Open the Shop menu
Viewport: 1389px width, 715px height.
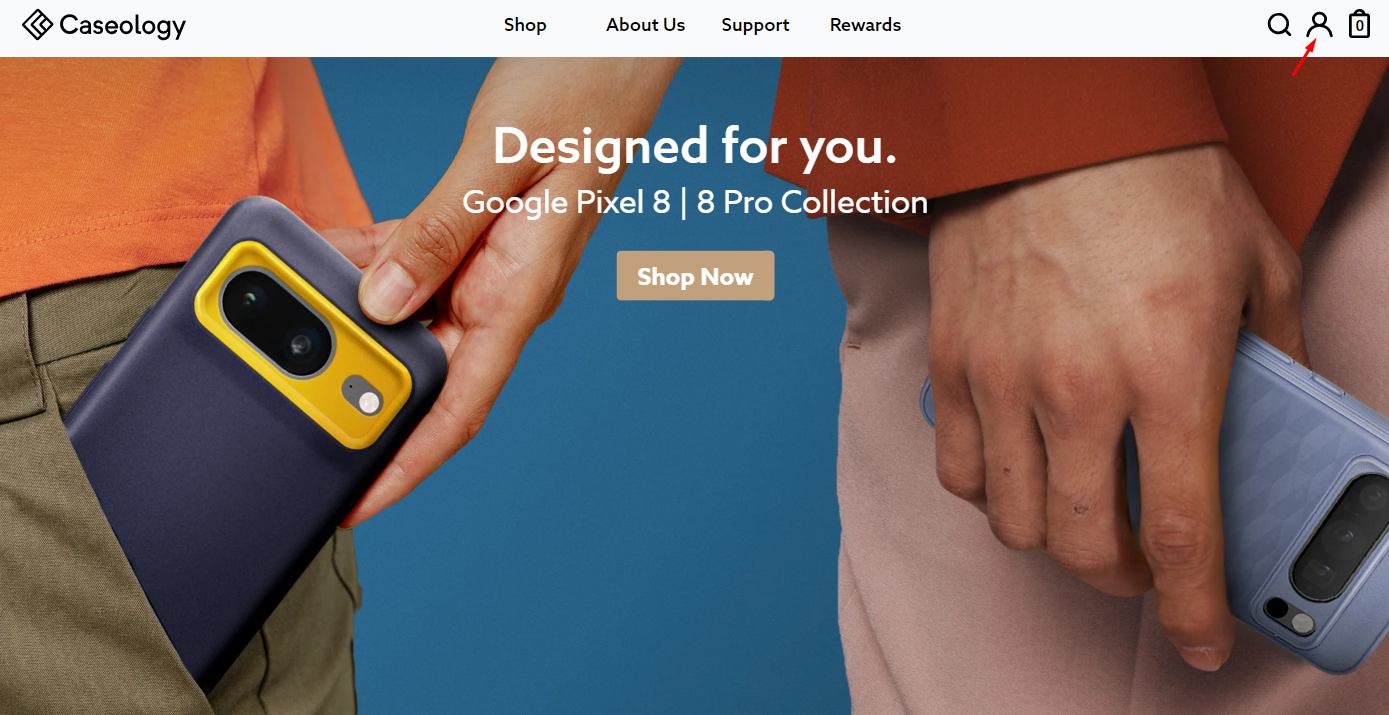click(x=525, y=25)
